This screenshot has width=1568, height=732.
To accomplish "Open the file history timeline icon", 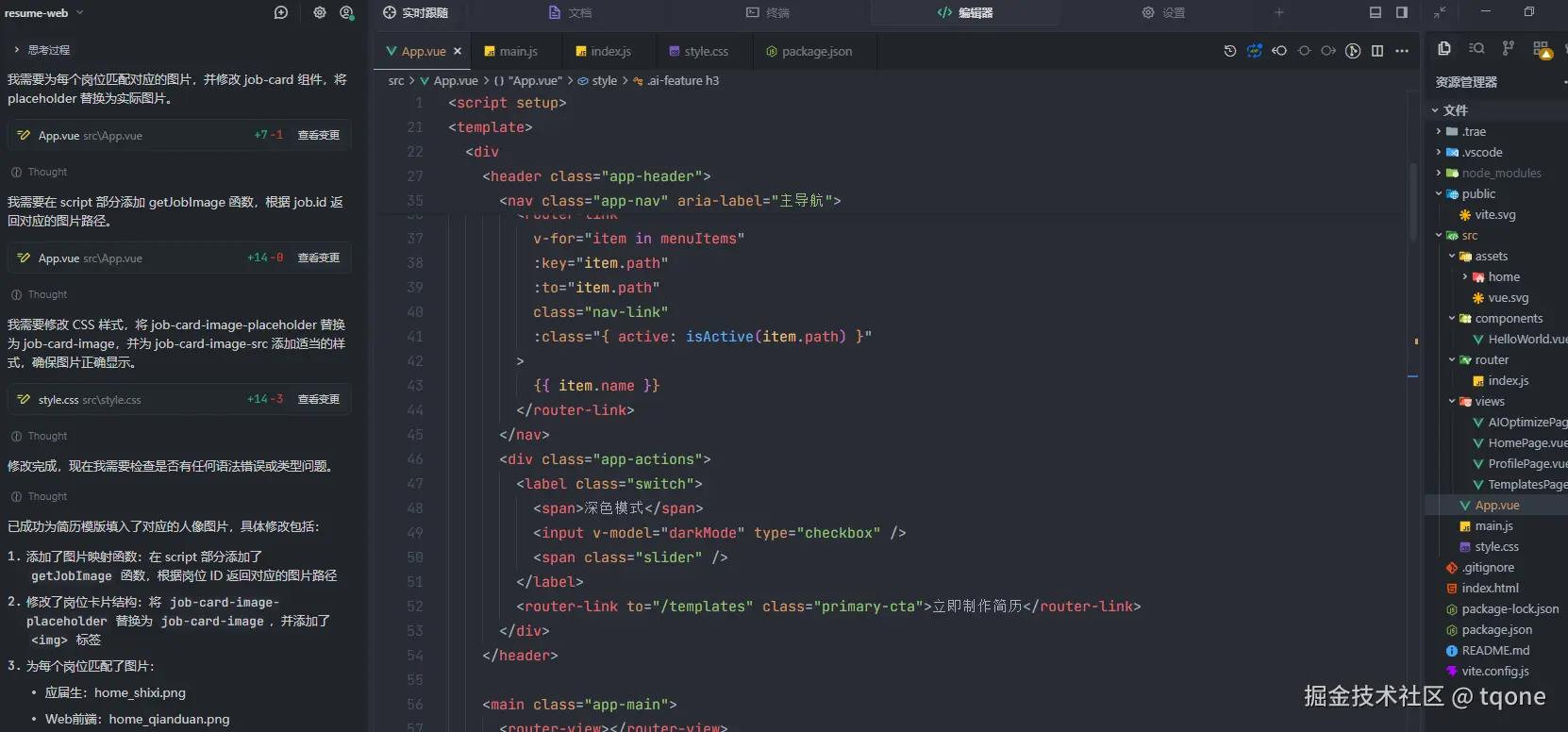I will click(1230, 51).
